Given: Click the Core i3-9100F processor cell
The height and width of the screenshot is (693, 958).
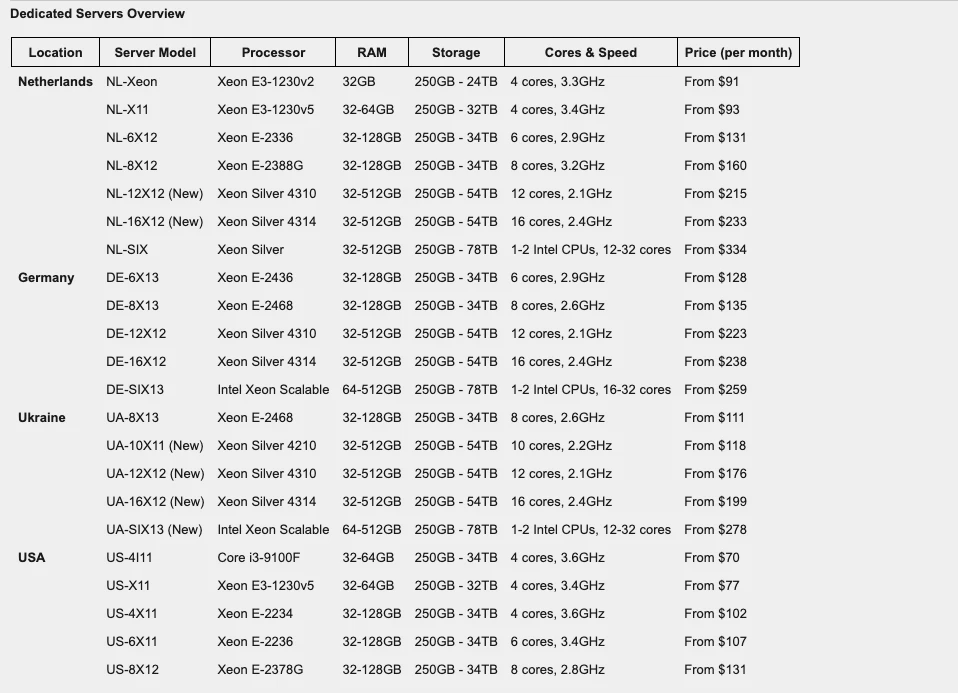Looking at the screenshot, I should (x=258, y=558).
